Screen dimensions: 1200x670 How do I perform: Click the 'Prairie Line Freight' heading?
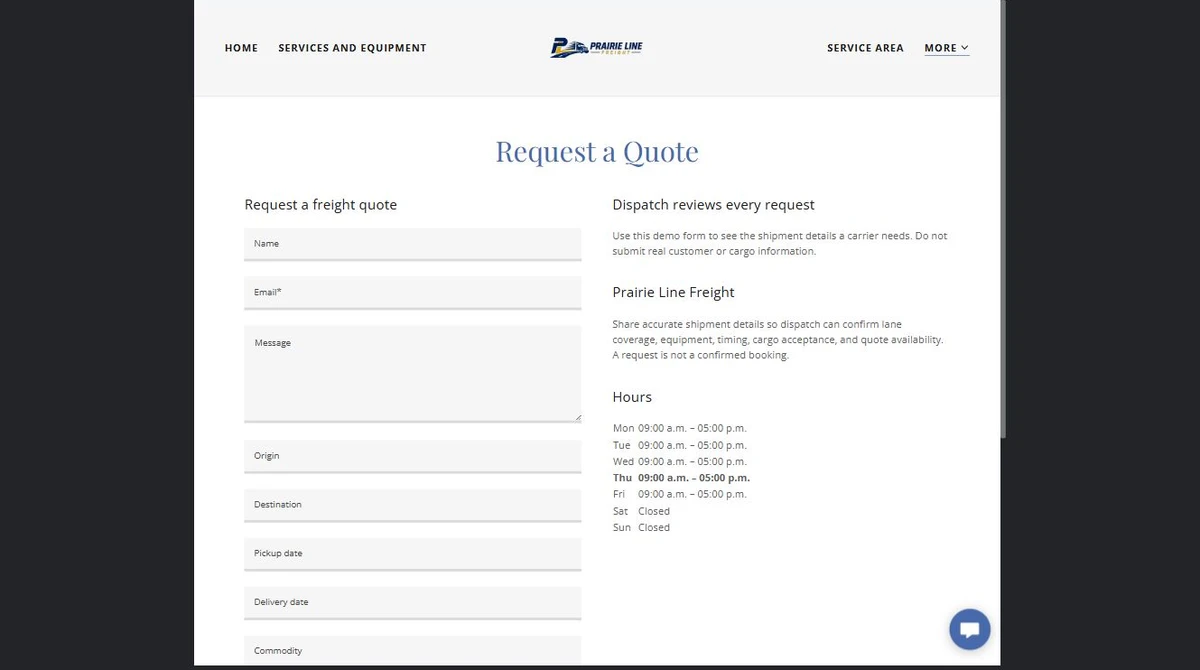(673, 293)
